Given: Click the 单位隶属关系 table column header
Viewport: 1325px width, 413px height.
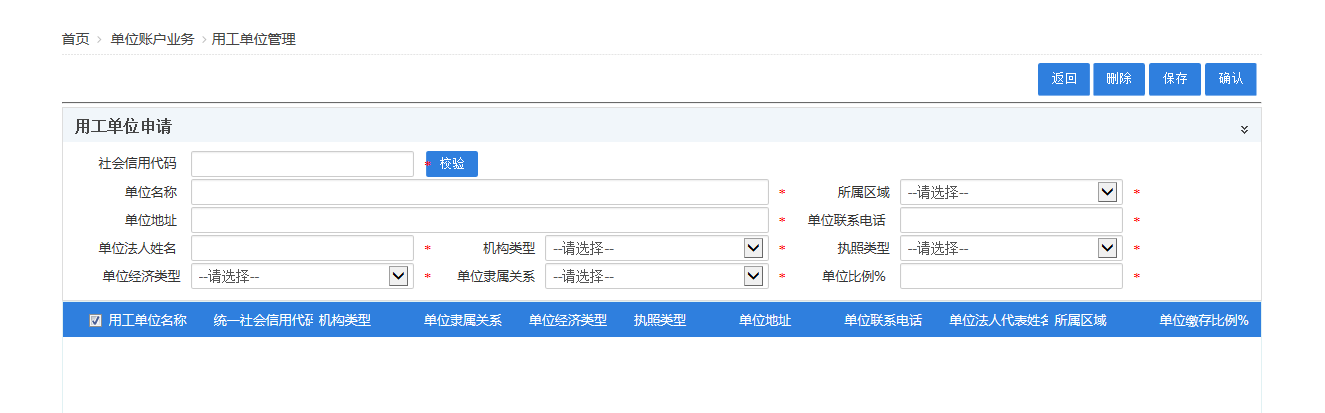Looking at the screenshot, I should [463, 320].
